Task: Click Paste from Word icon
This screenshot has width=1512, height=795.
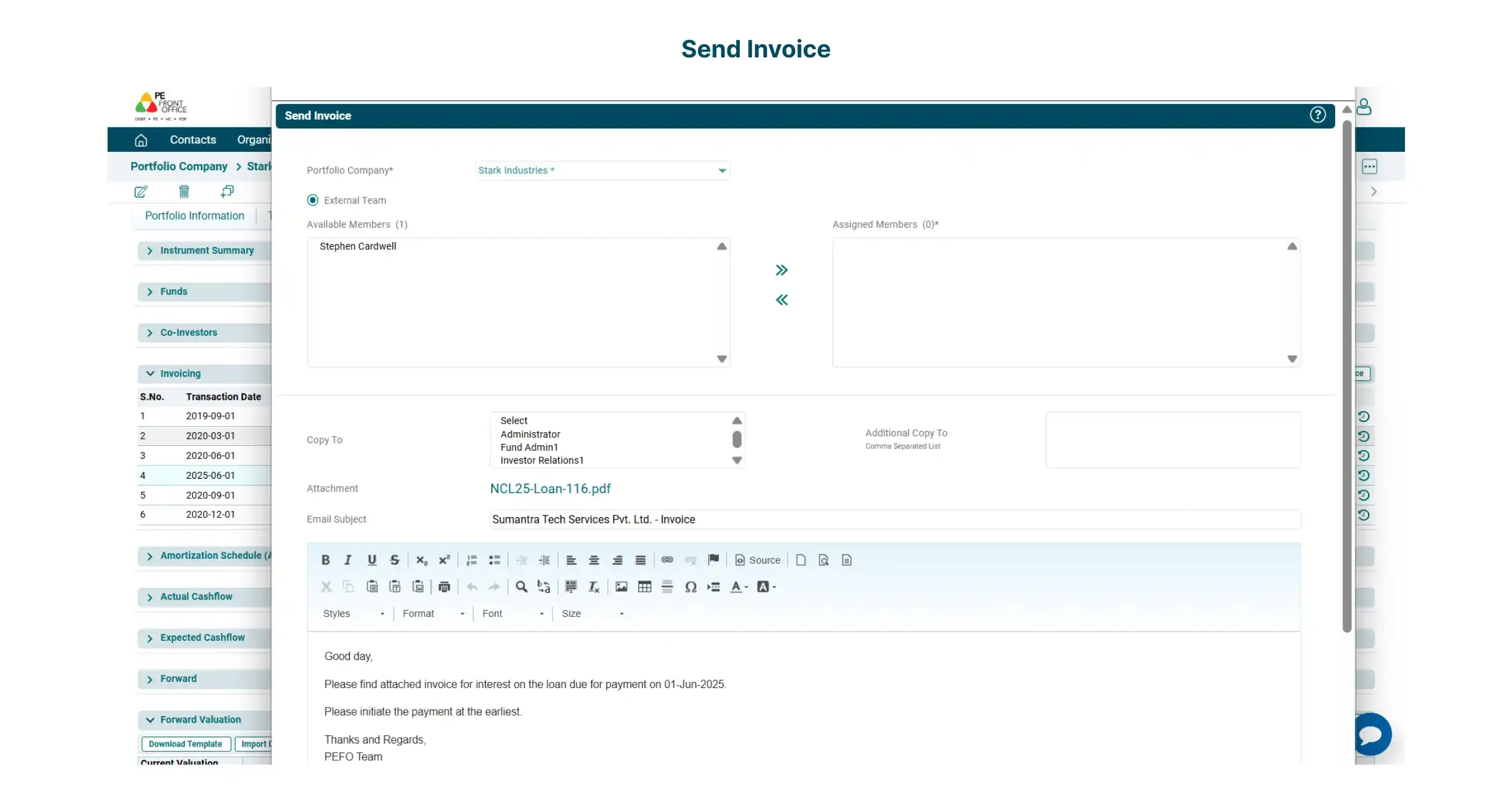Action: tap(418, 587)
